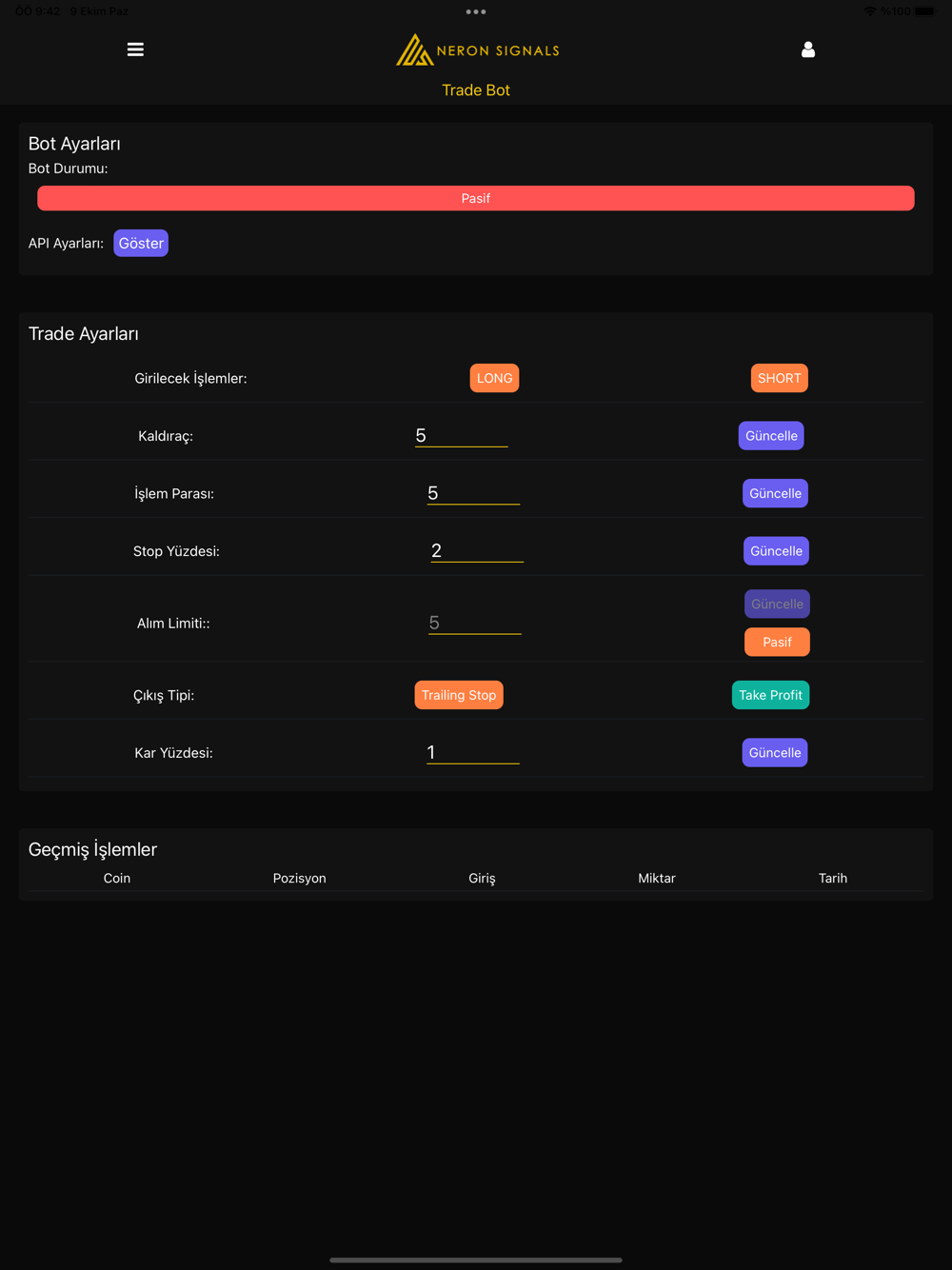The width and height of the screenshot is (952, 1270).
Task: Select Trailing Stop exit type
Action: (x=459, y=695)
